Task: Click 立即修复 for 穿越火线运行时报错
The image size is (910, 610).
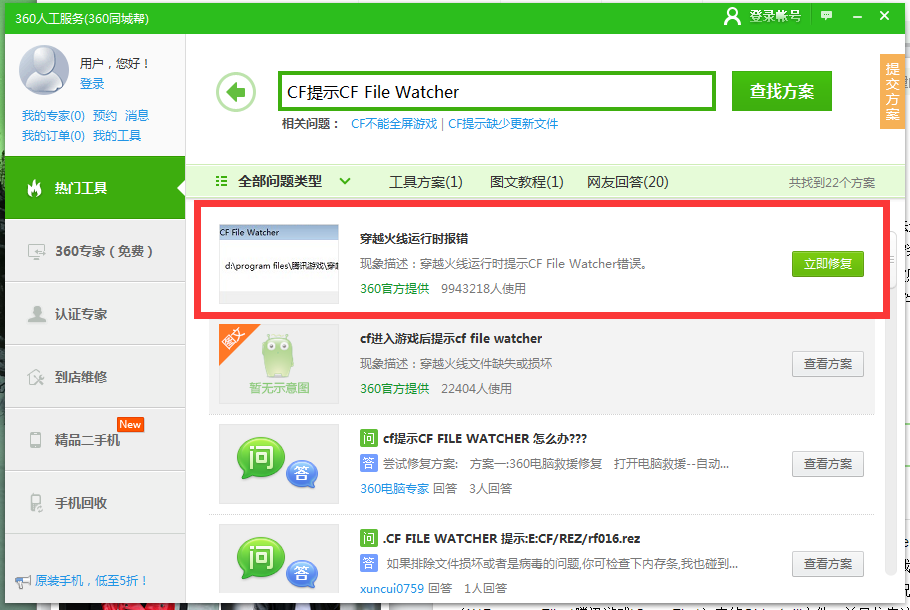Action: (x=828, y=264)
